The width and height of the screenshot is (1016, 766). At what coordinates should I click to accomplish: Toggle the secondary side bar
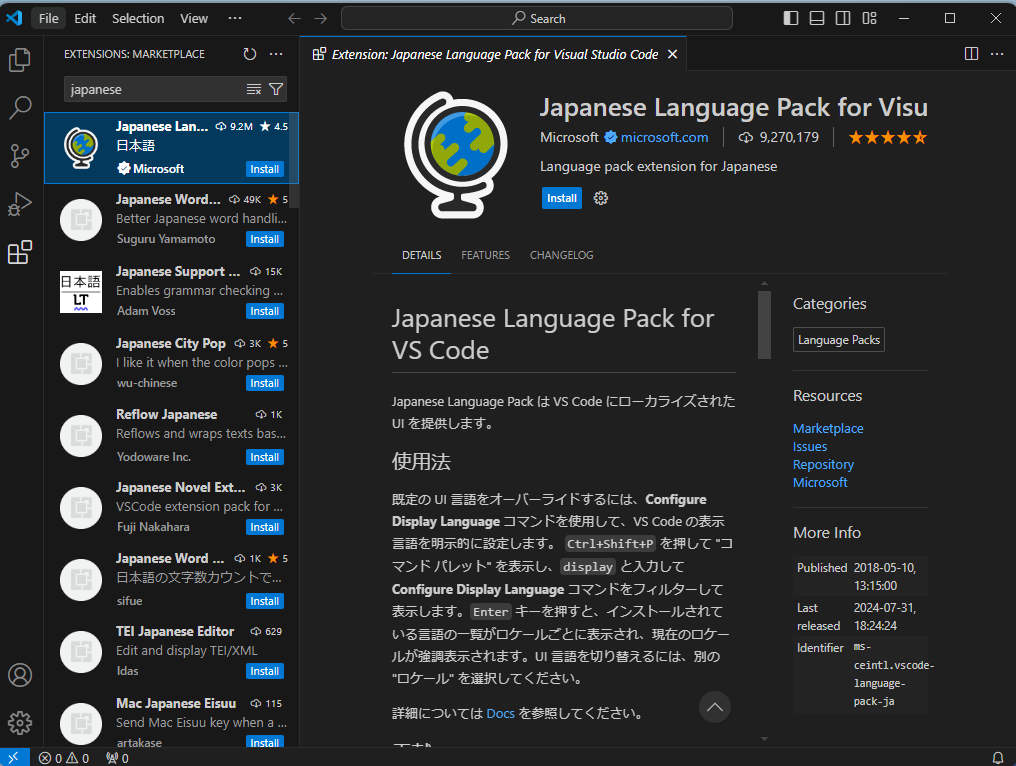click(842, 18)
